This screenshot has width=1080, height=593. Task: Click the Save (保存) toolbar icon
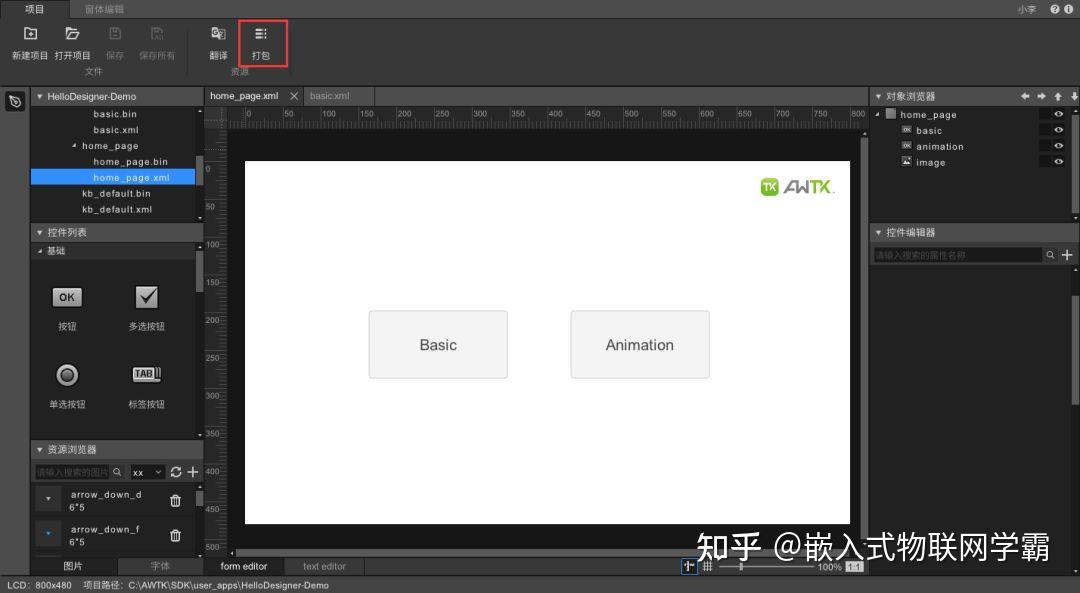coord(115,34)
